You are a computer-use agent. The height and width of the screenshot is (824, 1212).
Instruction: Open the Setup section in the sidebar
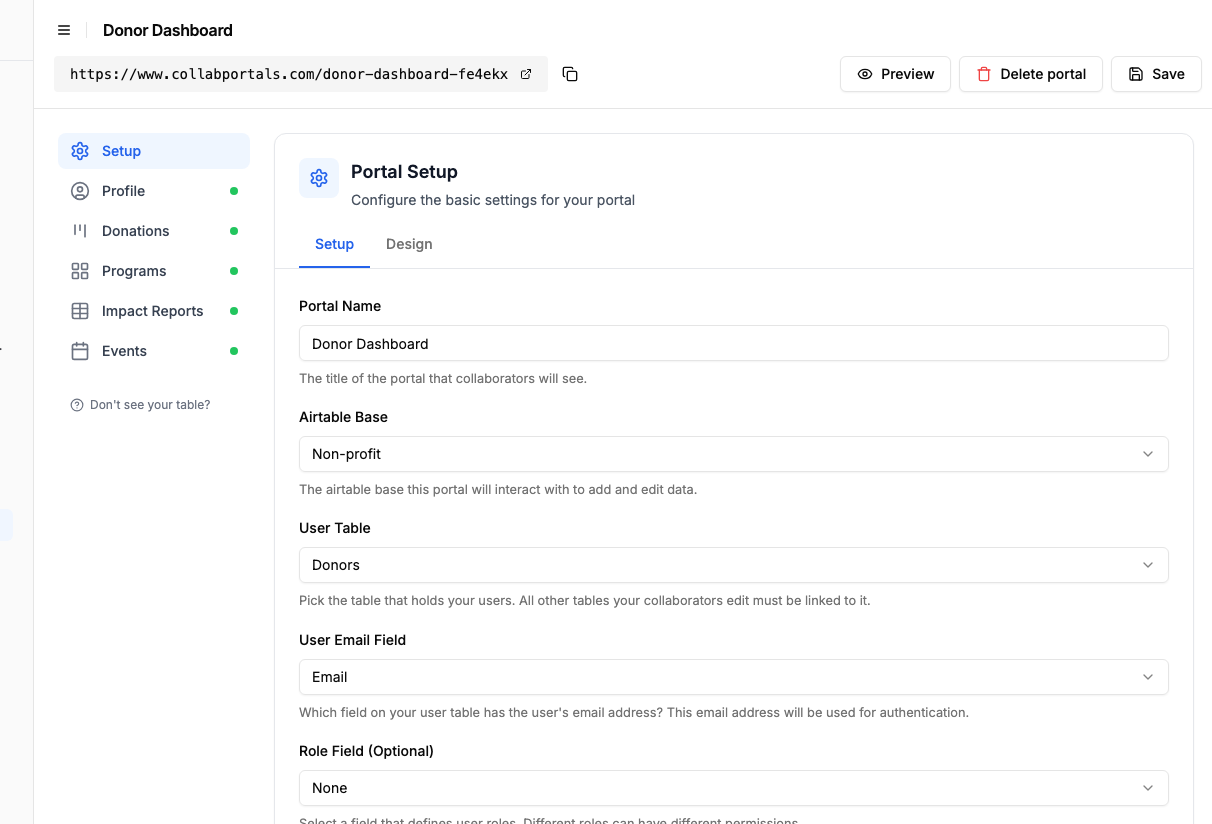pos(154,151)
